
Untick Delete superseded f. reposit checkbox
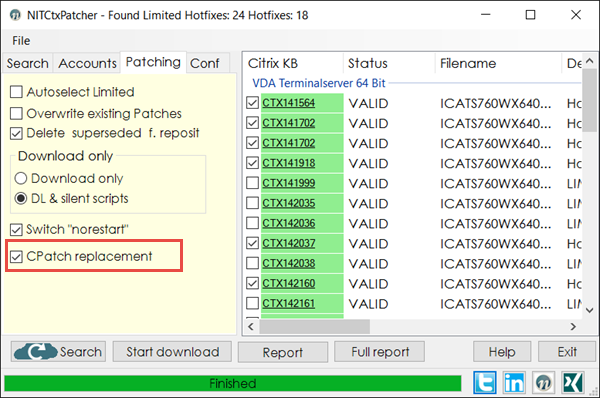pyautogui.click(x=16, y=133)
